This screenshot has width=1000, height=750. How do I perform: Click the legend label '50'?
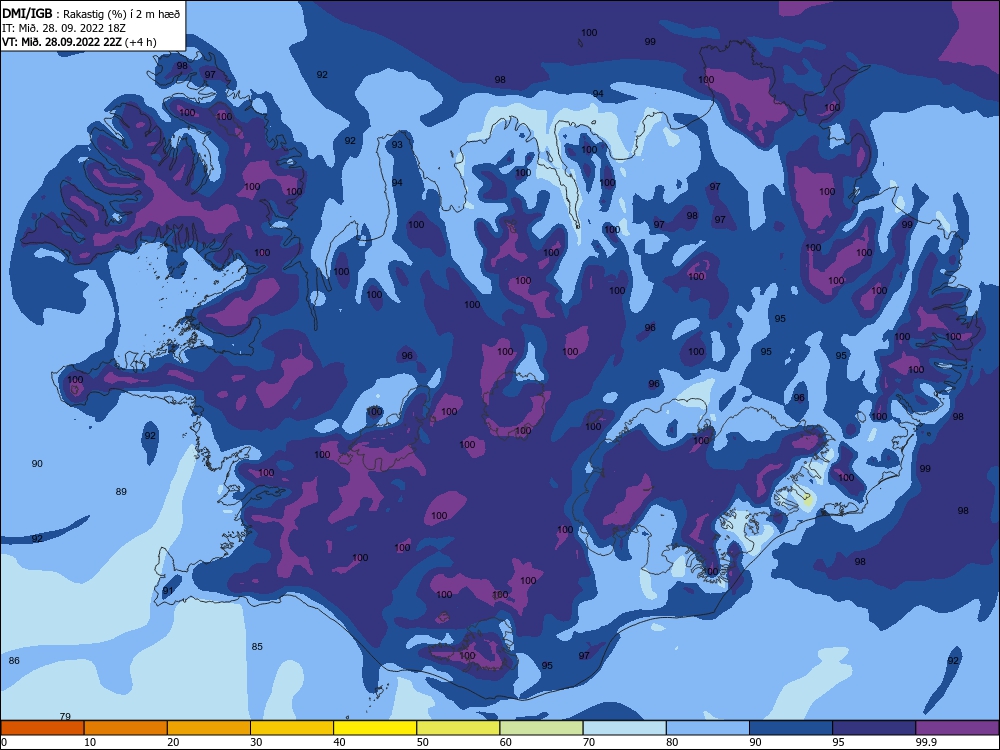(423, 742)
